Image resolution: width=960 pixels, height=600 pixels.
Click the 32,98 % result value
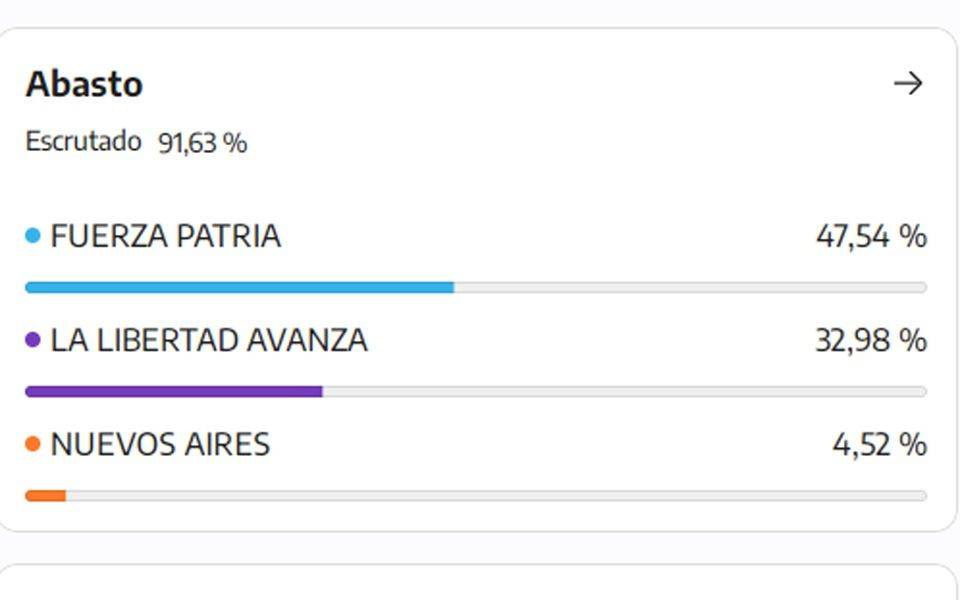871,340
